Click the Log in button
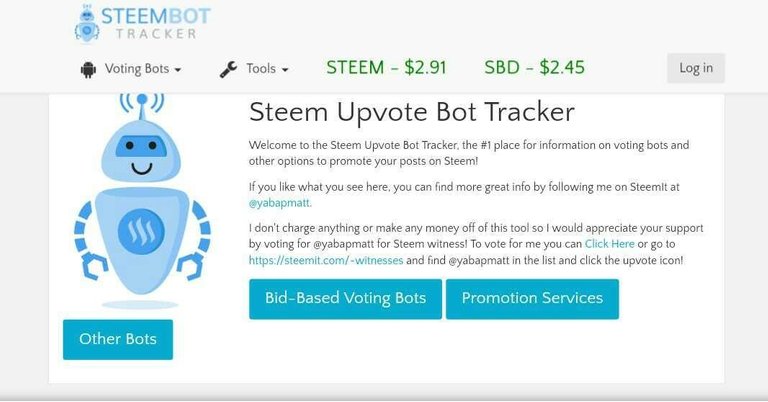The height and width of the screenshot is (402, 768). click(696, 68)
